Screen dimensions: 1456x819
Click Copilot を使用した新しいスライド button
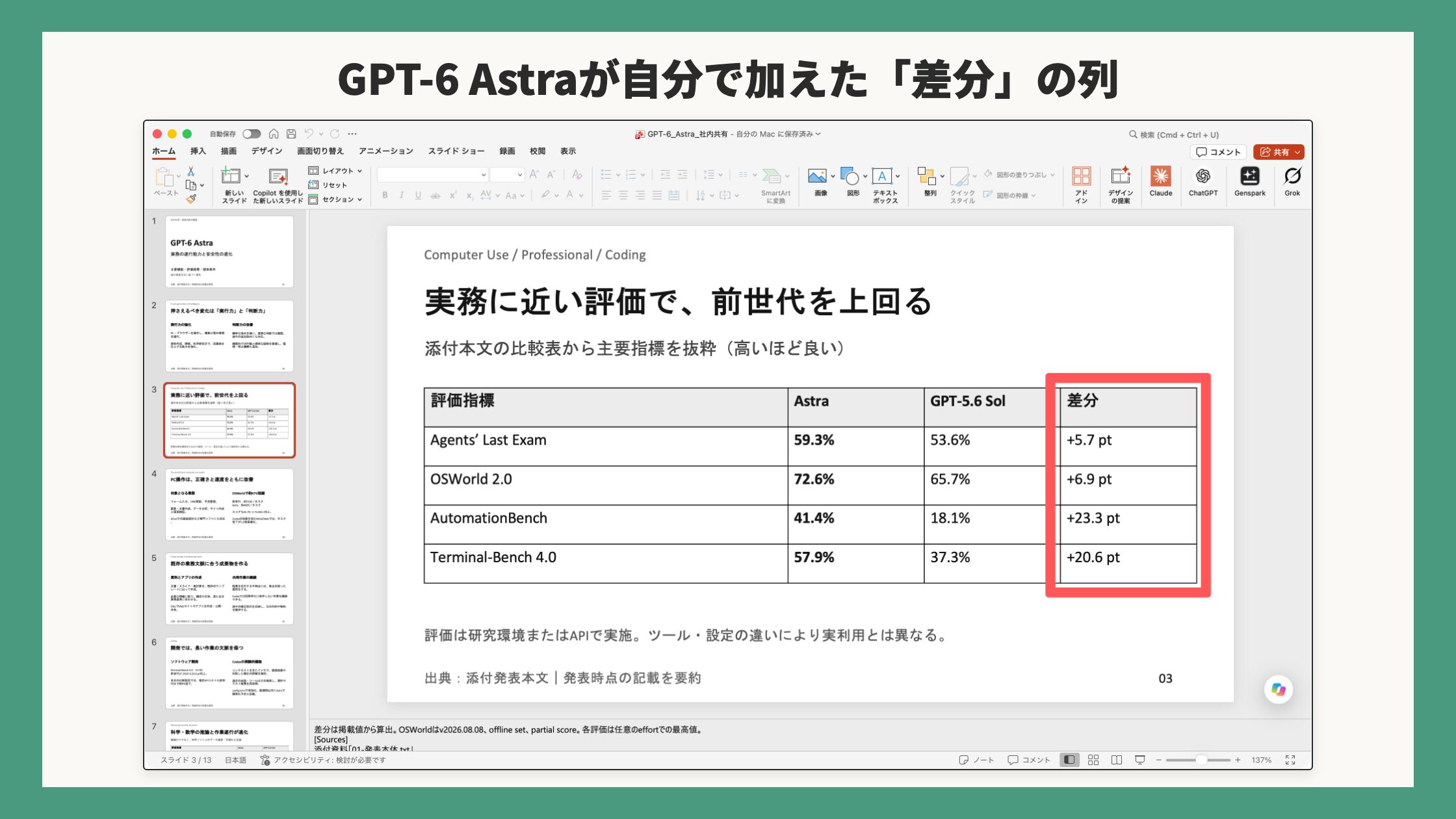point(278,185)
